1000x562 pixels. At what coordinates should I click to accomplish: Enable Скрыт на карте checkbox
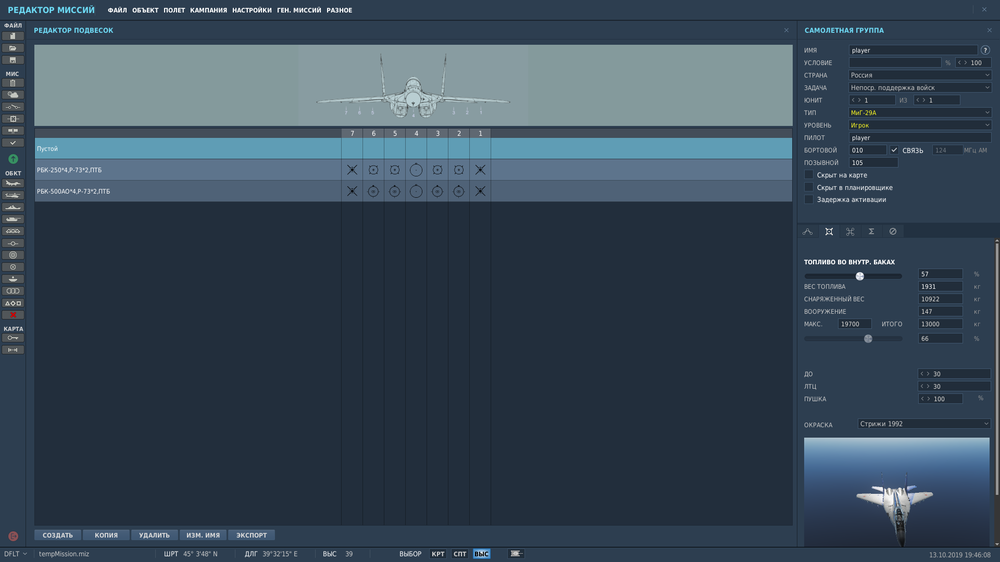click(809, 175)
